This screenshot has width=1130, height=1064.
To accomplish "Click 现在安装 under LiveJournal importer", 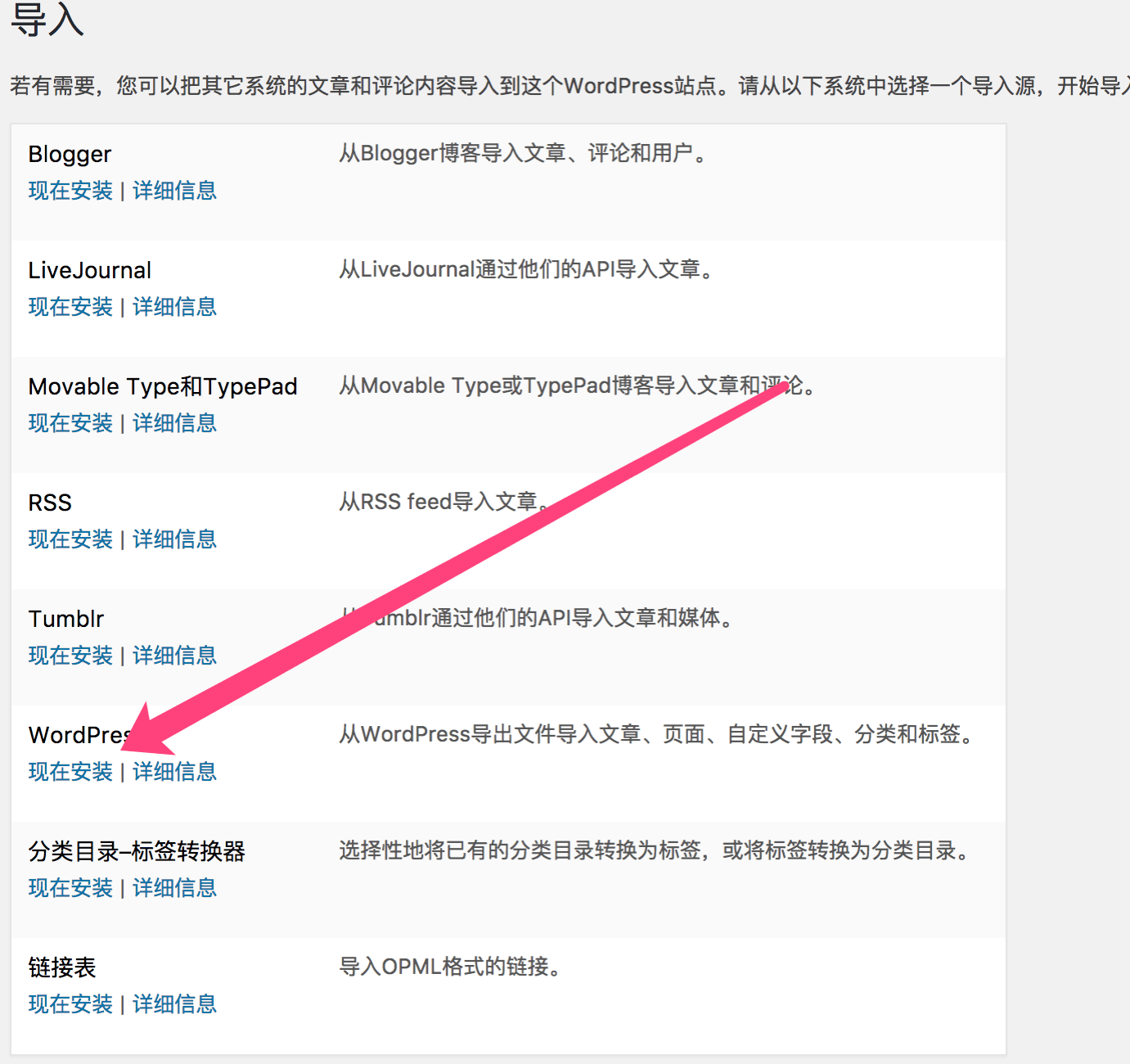I will pos(69,307).
